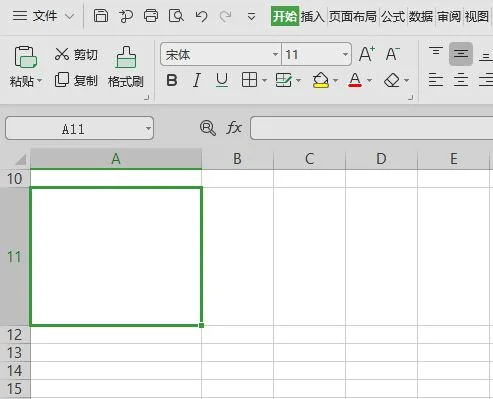Decrease font size with A- icon
The image size is (493, 399).
coord(393,54)
